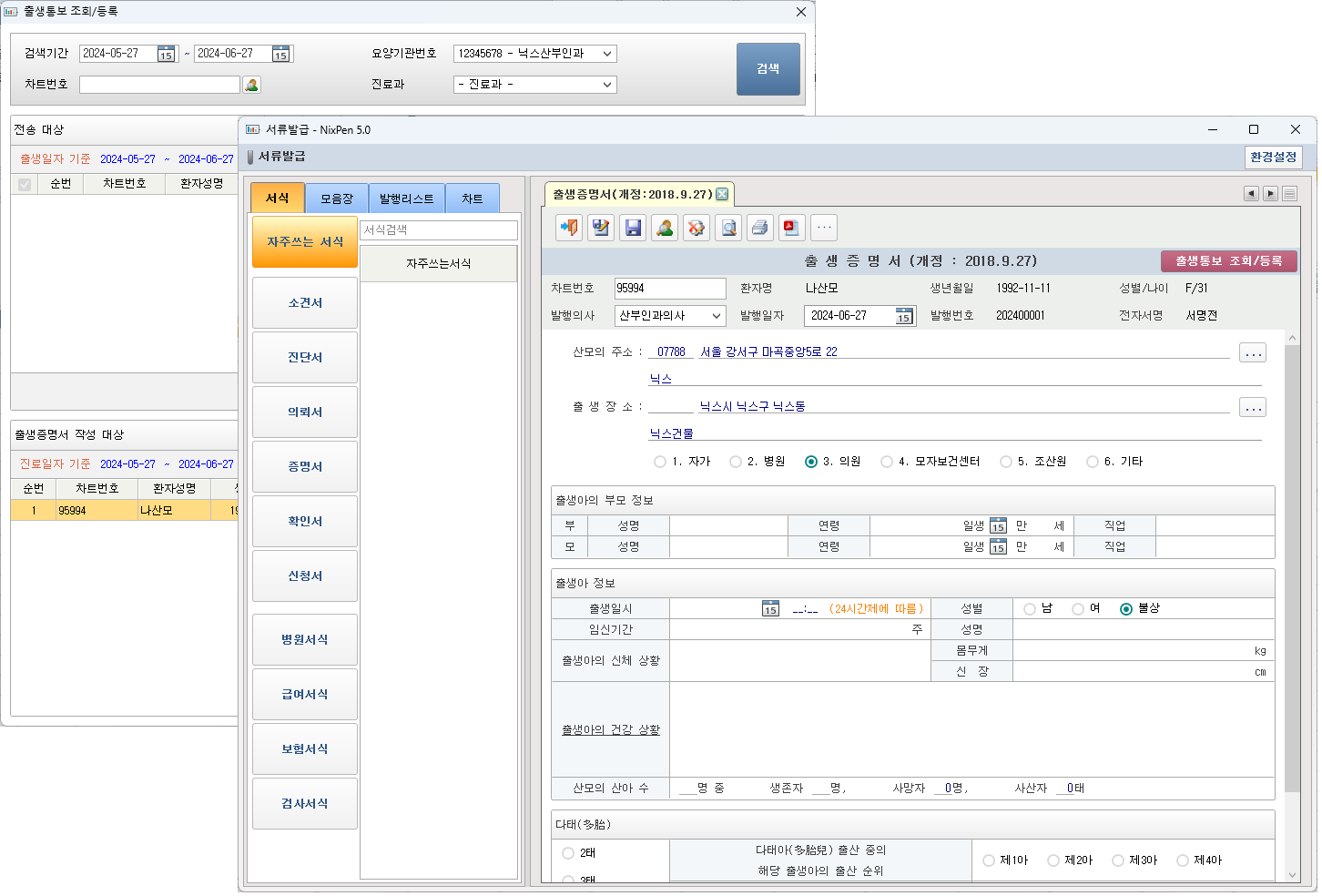This screenshot has height=896, width=1322.
Task: Click the patient search icon in form toolbar
Action: coord(665,228)
